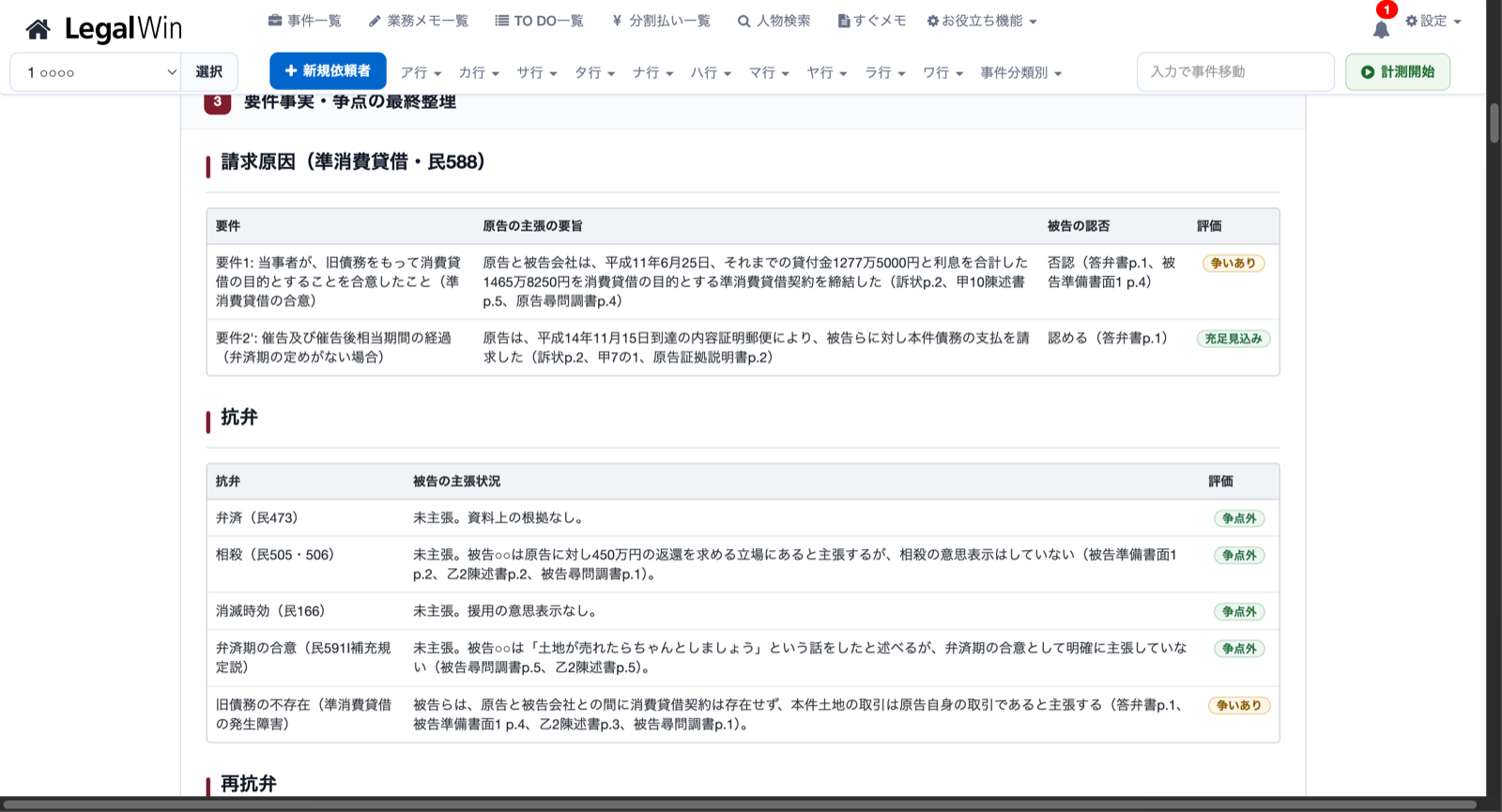Click the 争いあり badge in 要件1 row
This screenshot has width=1502, height=812.
[x=1234, y=264]
